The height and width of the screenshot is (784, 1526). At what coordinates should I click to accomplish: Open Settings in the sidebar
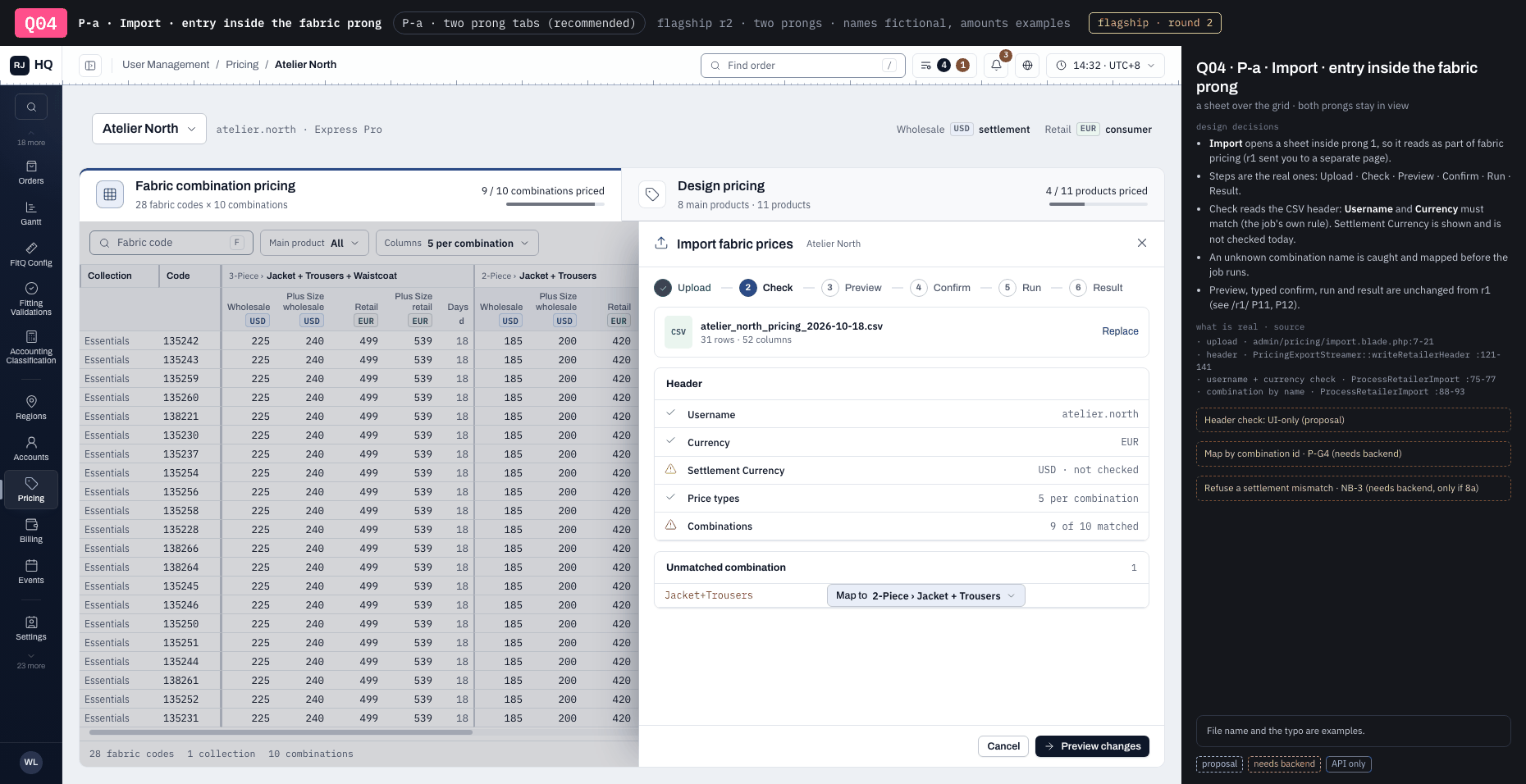click(31, 628)
